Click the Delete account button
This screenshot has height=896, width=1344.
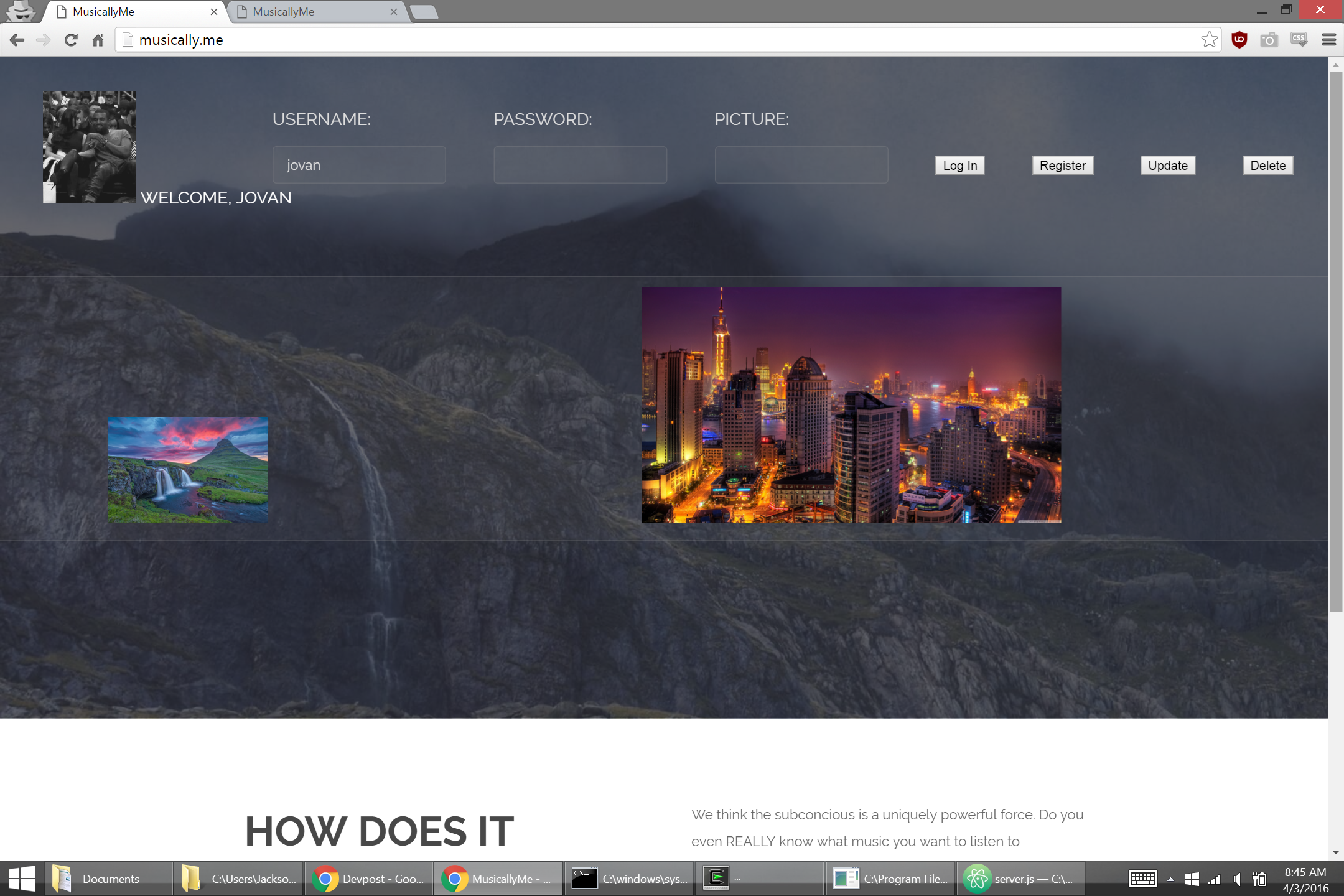(1267, 166)
